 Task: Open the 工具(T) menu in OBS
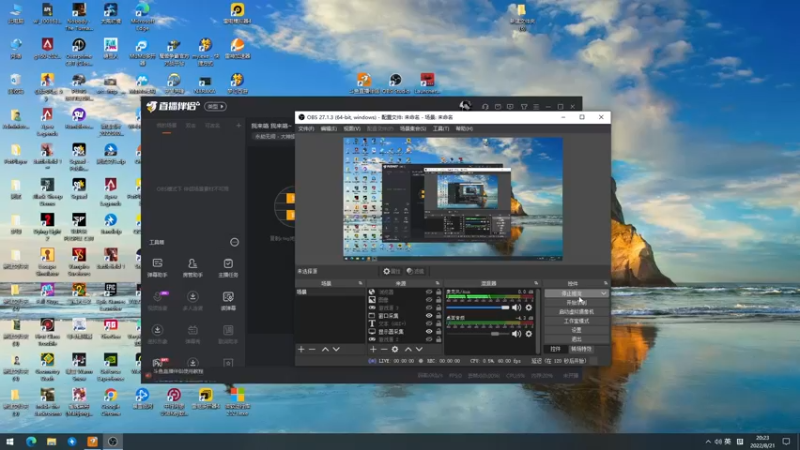click(x=441, y=129)
